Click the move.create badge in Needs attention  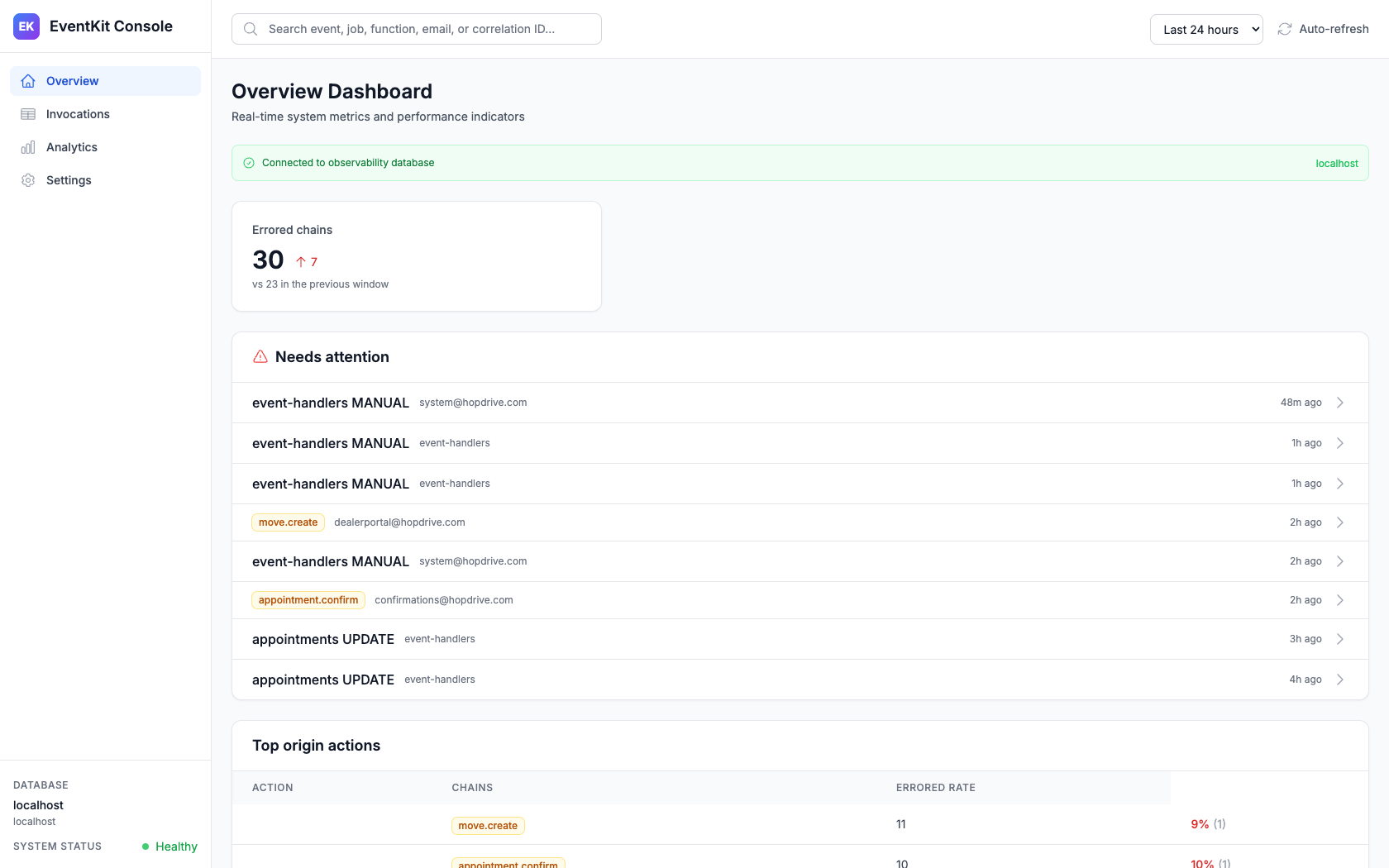click(288, 522)
